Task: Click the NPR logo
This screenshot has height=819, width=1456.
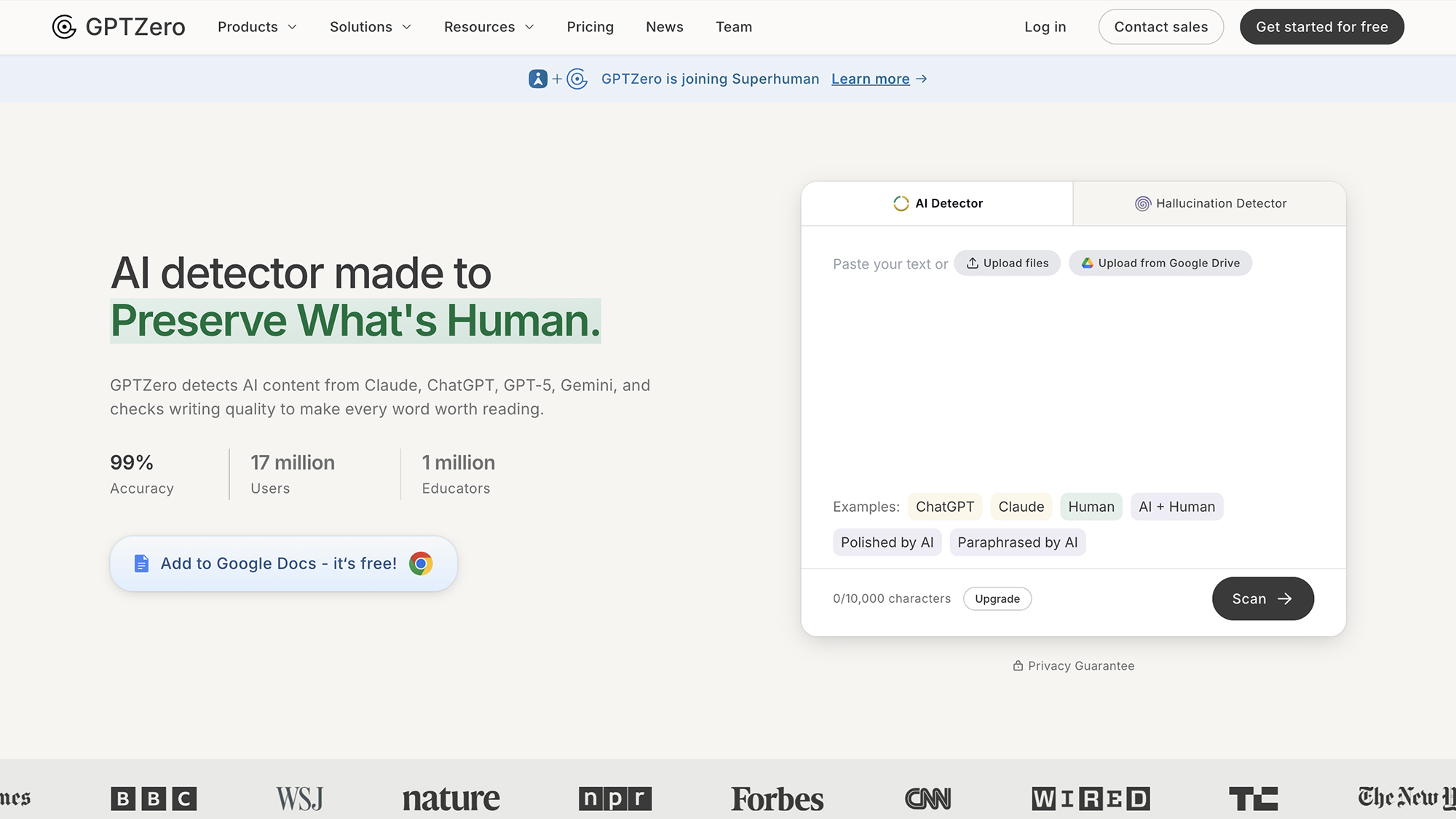Action: tap(615, 799)
